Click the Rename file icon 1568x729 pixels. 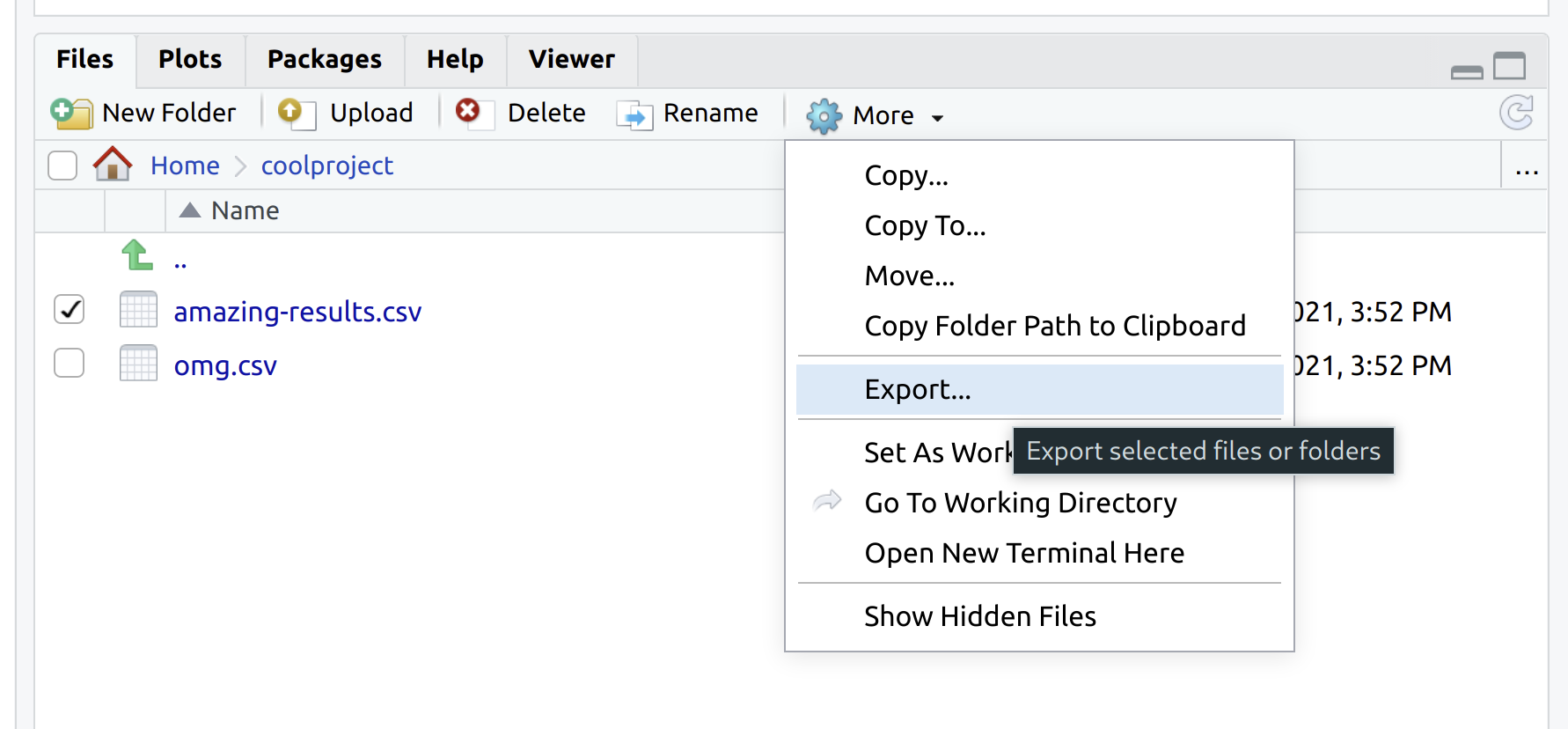(x=634, y=114)
